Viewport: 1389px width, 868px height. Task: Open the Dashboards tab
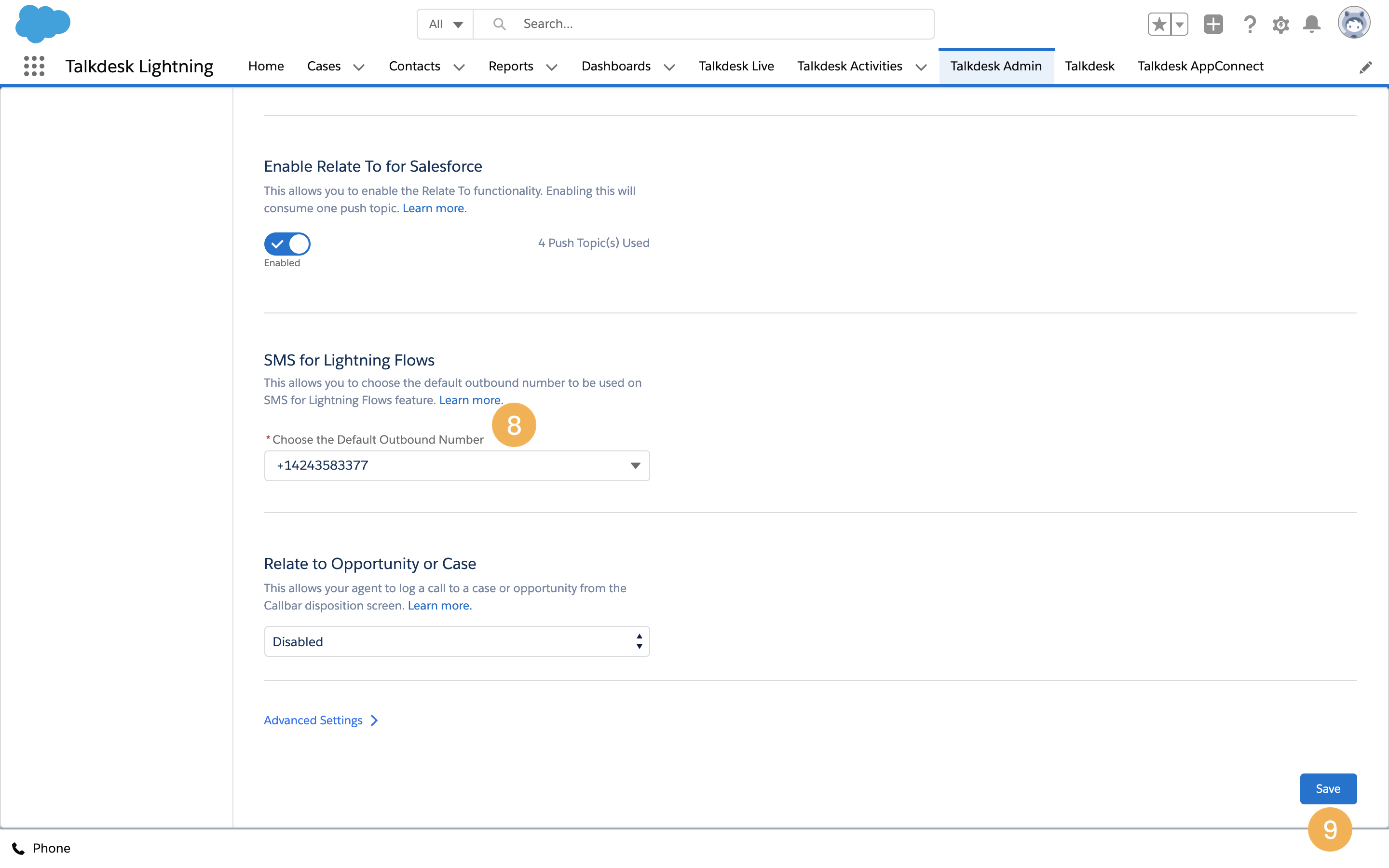[x=616, y=66]
